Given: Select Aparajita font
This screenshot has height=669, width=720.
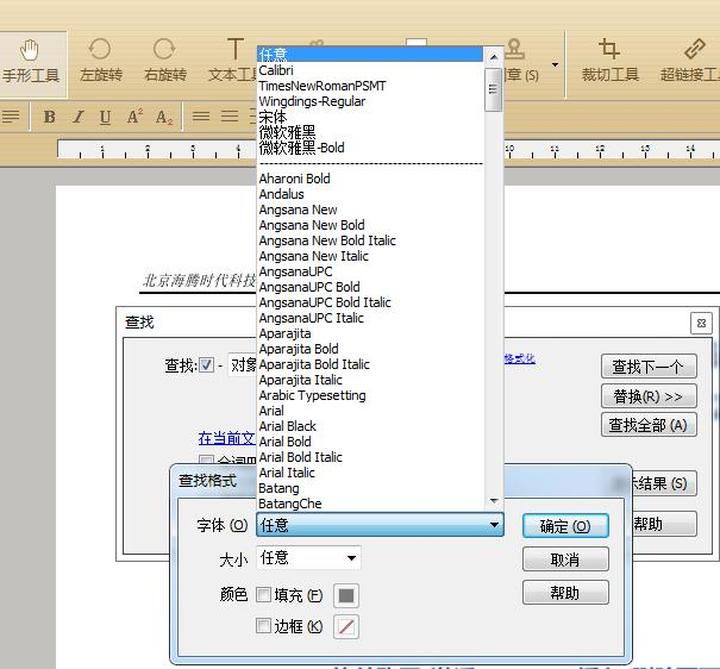Looking at the screenshot, I should 370,333.
